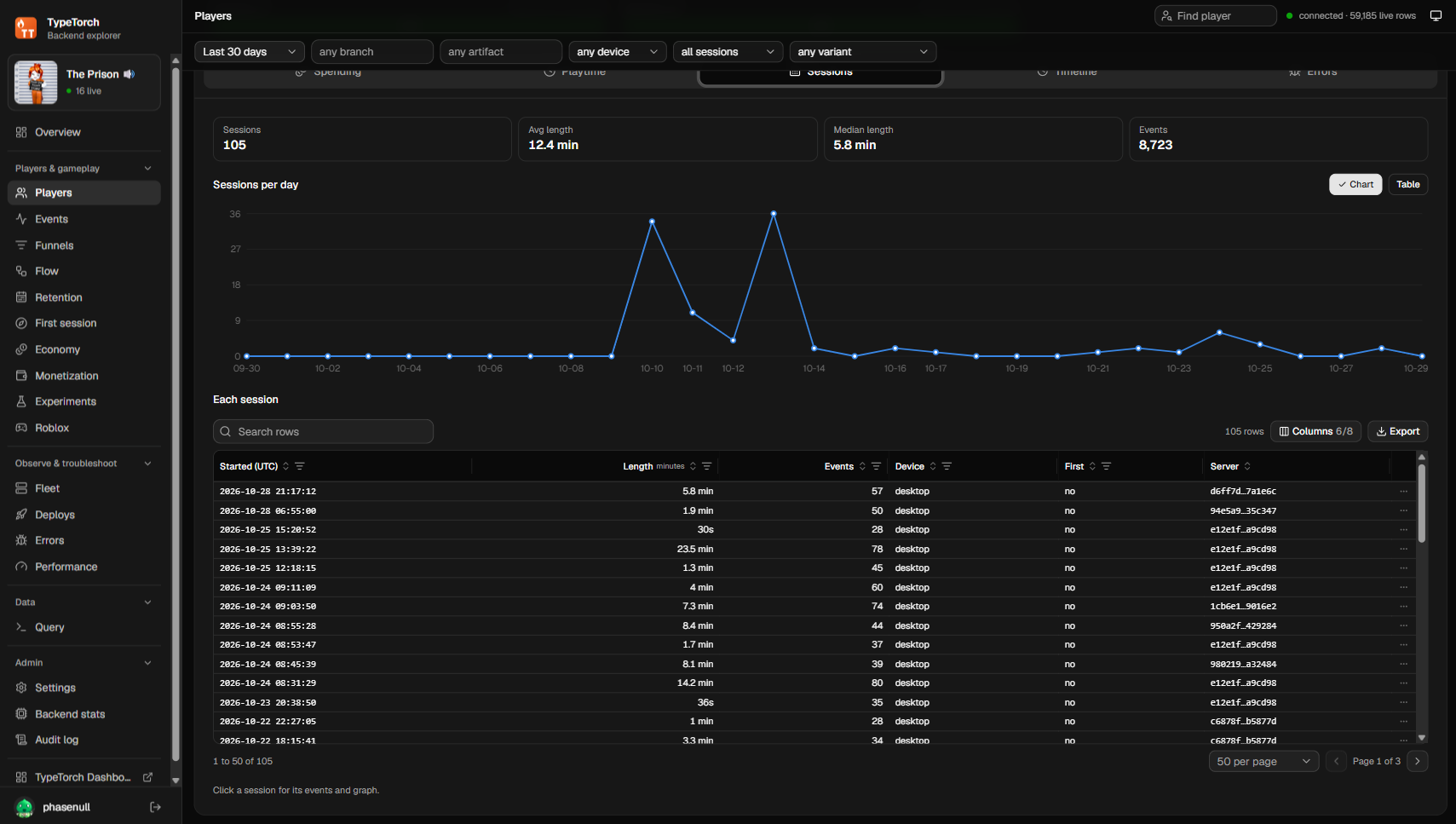Switch sessions per day to Chart view
Screen dimensions: 1456x824
[1355, 184]
